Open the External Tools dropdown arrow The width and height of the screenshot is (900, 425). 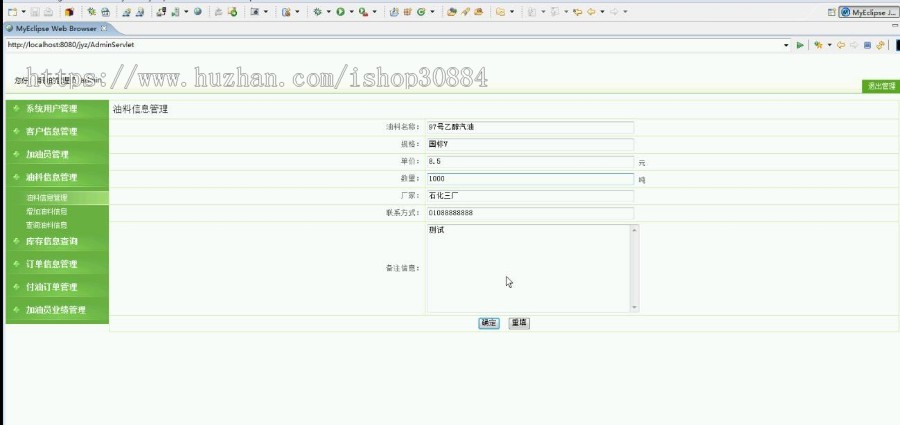click(375, 11)
